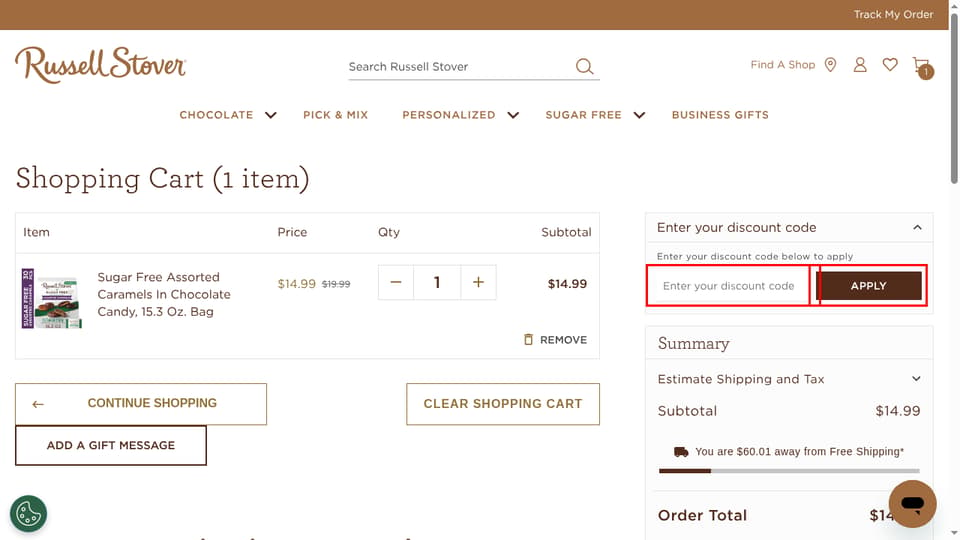Viewport: 960px width, 540px height.
Task: Click the item row subtotal $14.99
Action: tap(567, 283)
